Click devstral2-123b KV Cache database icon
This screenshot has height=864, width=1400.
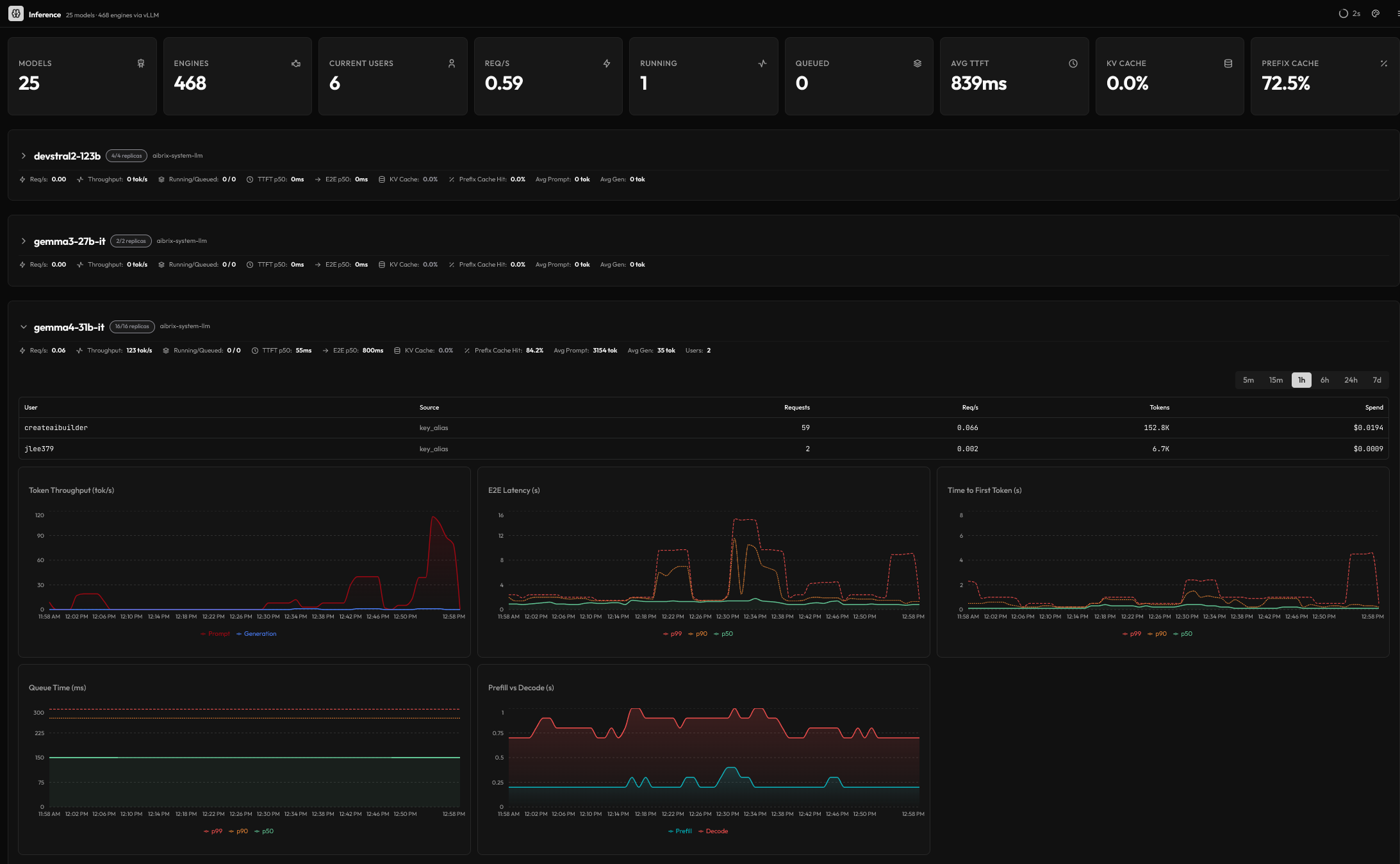point(382,179)
